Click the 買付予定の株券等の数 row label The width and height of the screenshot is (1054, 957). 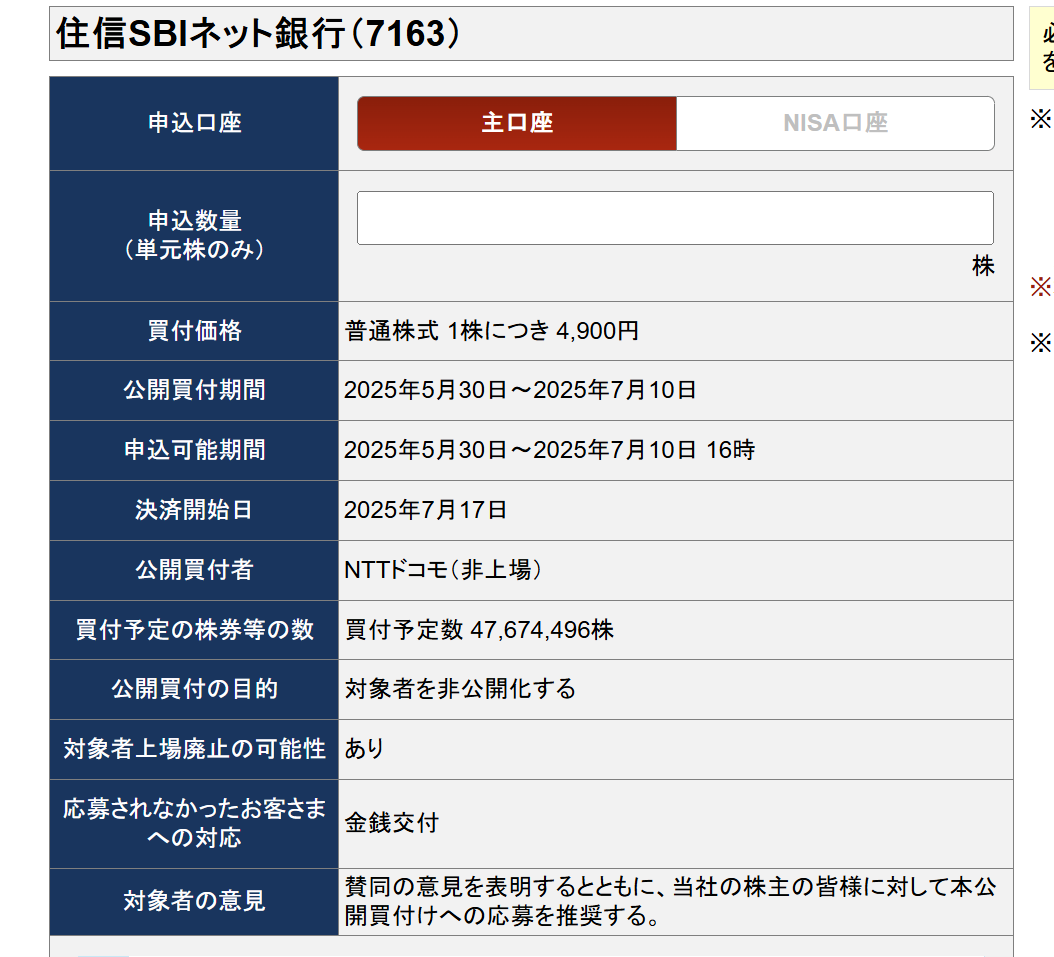194,630
